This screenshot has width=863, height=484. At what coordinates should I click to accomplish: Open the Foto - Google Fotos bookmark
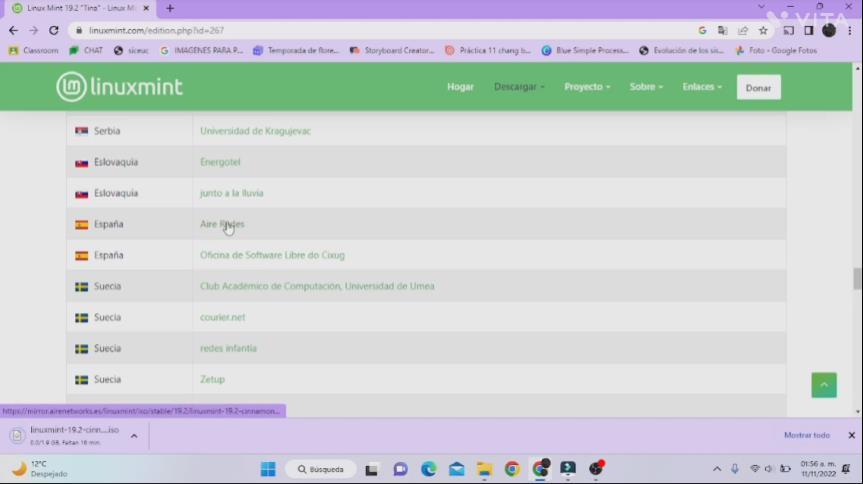(x=776, y=51)
